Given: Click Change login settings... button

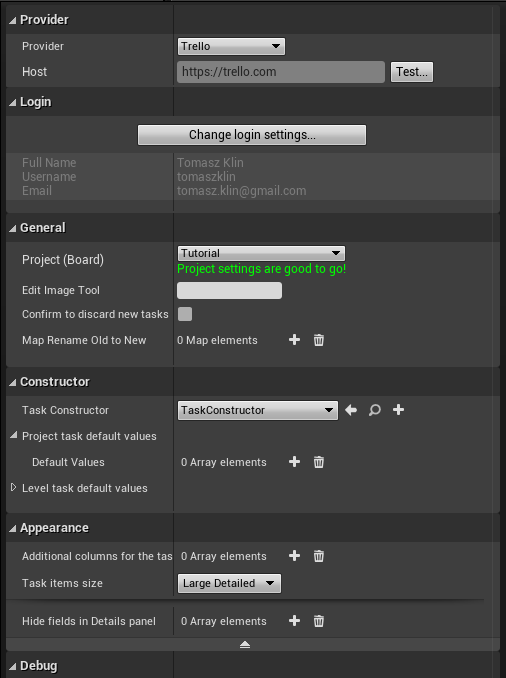Looking at the screenshot, I should [x=252, y=135].
